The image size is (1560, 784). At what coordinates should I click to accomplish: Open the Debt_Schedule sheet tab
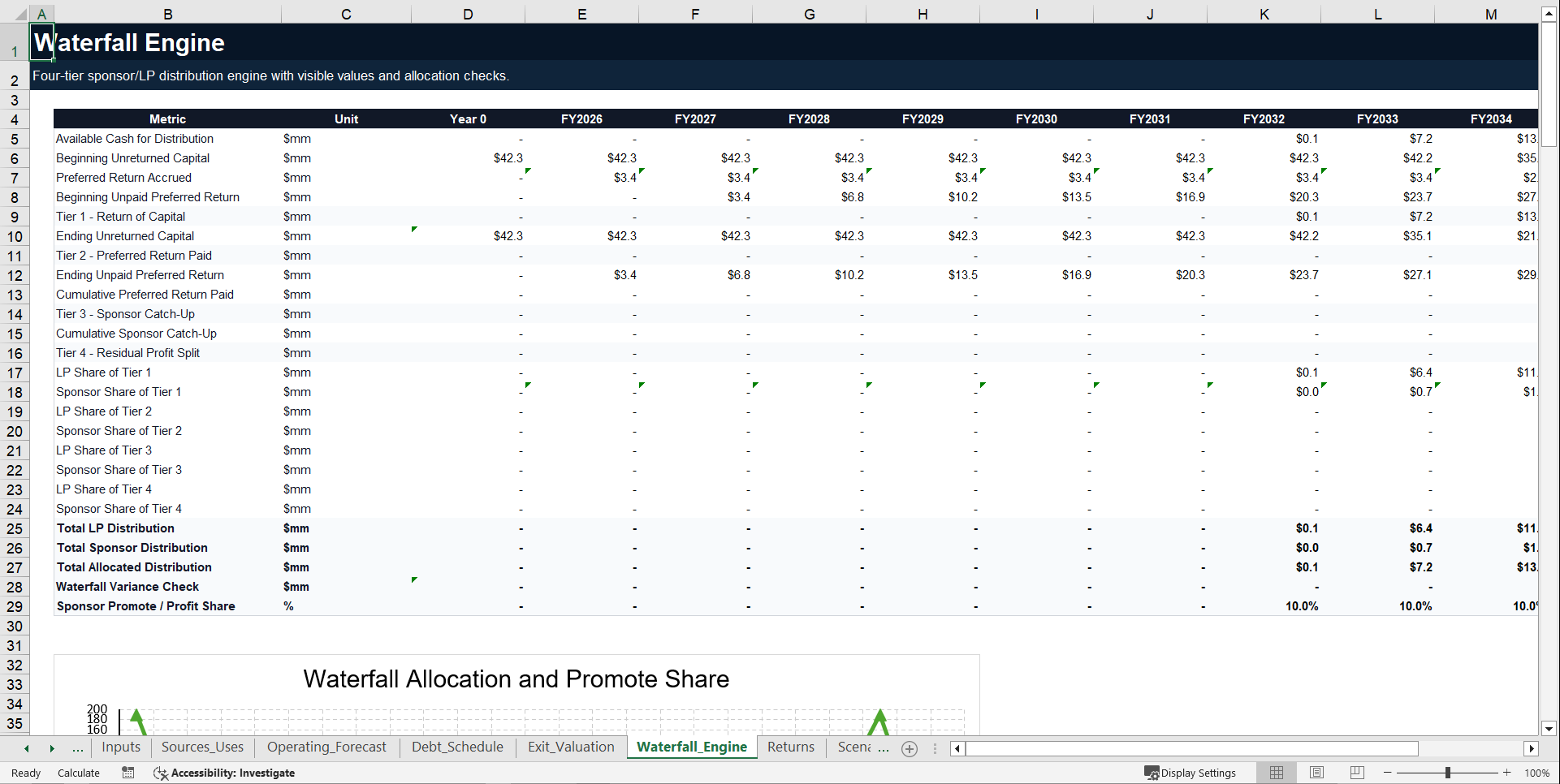(x=457, y=747)
